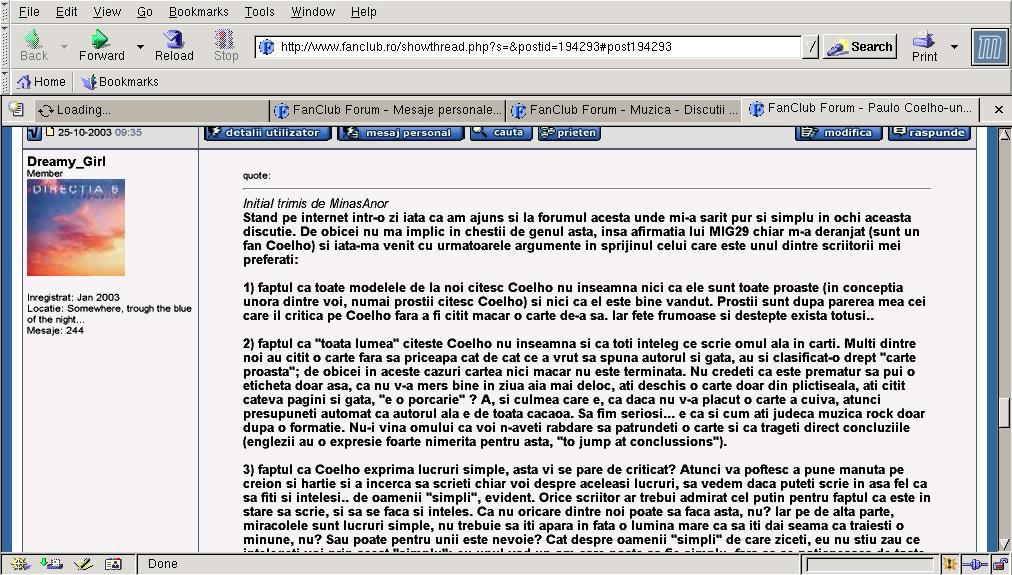Close the current tab with the X
The height and width of the screenshot is (575, 1012).
(x=998, y=110)
